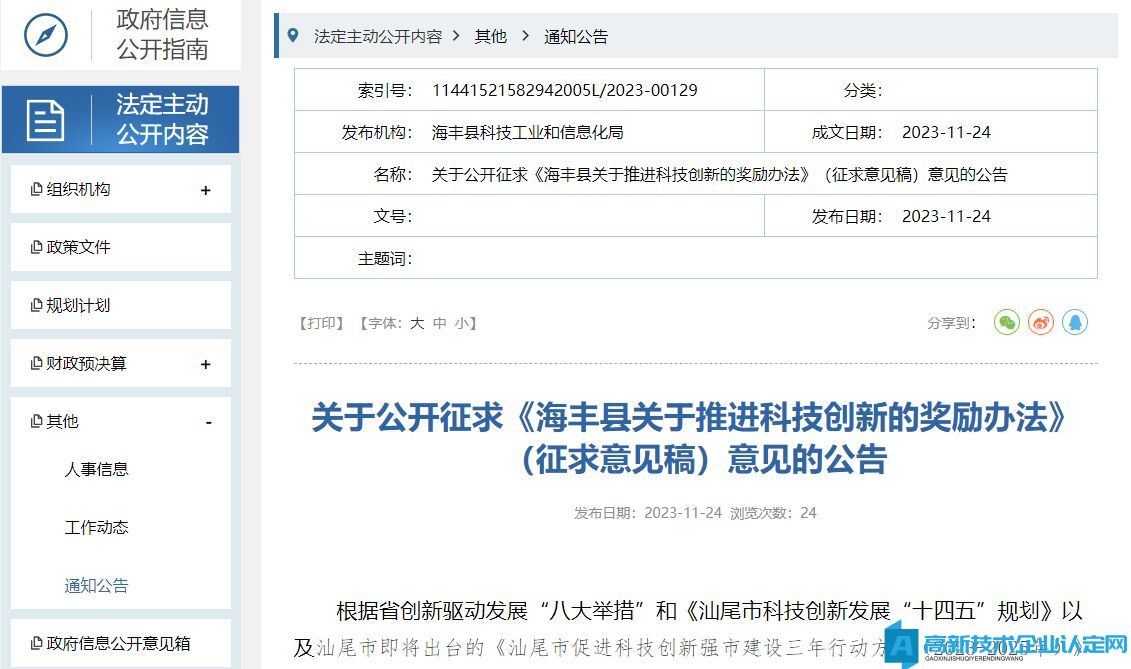This screenshot has height=669, width=1131.
Task: Expand 组织机构 with the plus sign
Action: pos(206,190)
